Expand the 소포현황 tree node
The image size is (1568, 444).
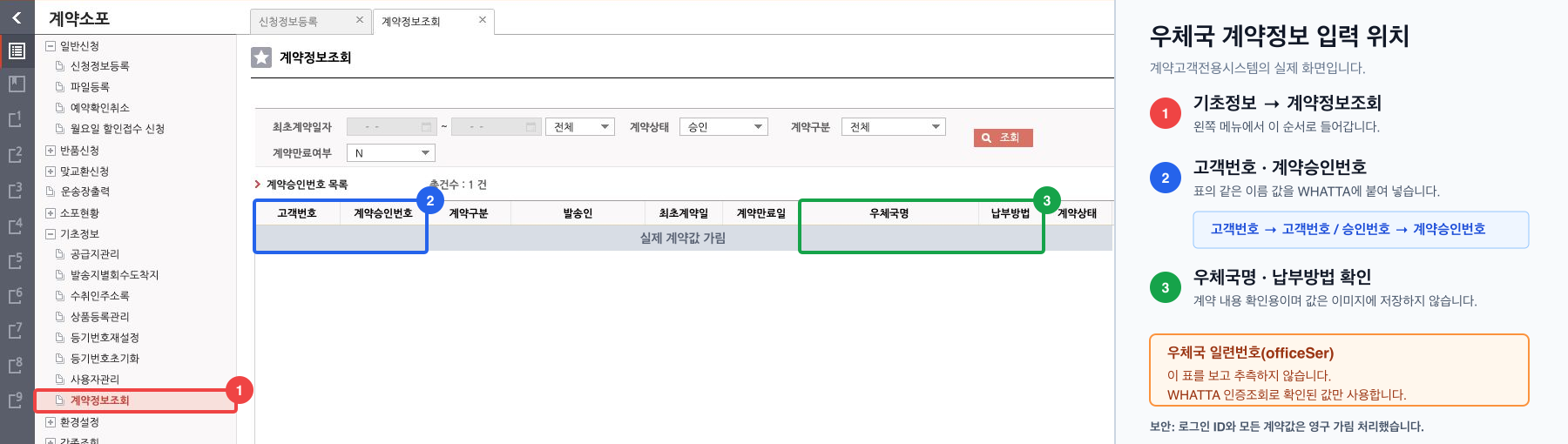coord(50,213)
